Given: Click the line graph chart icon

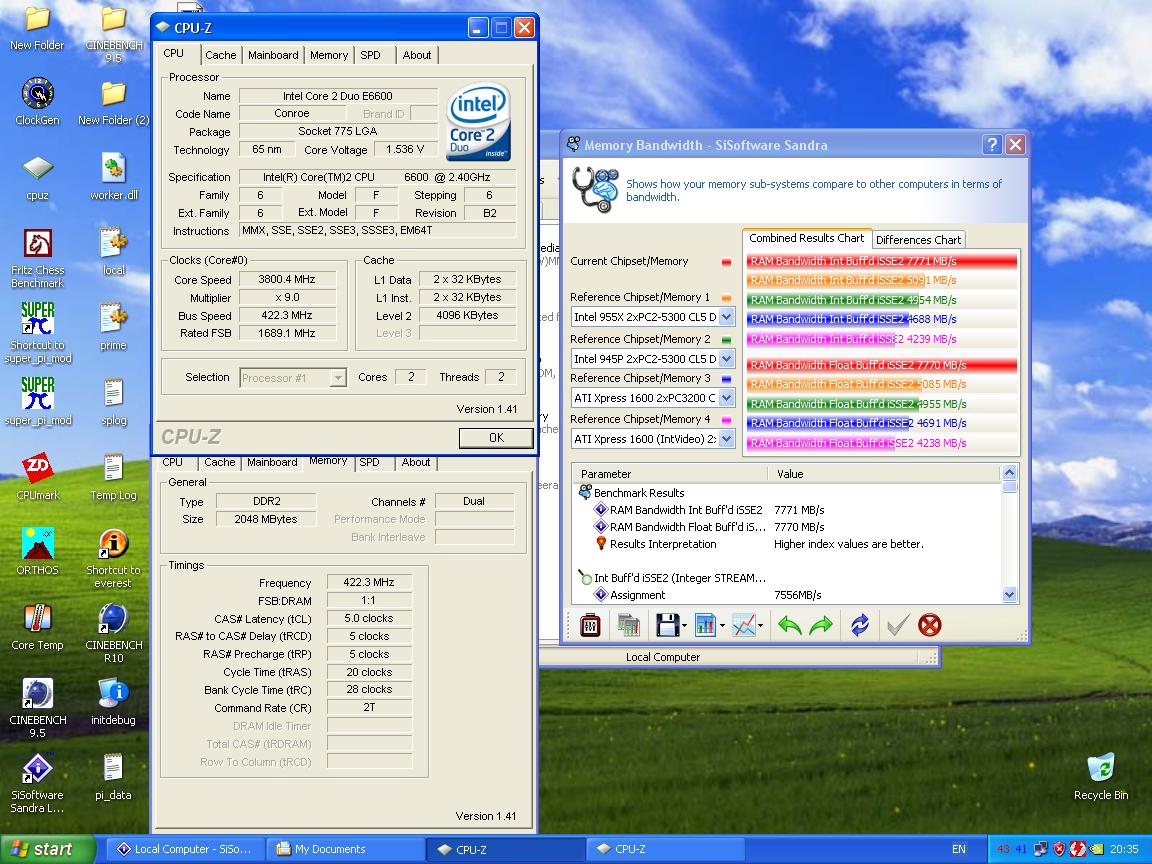Looking at the screenshot, I should 743,626.
